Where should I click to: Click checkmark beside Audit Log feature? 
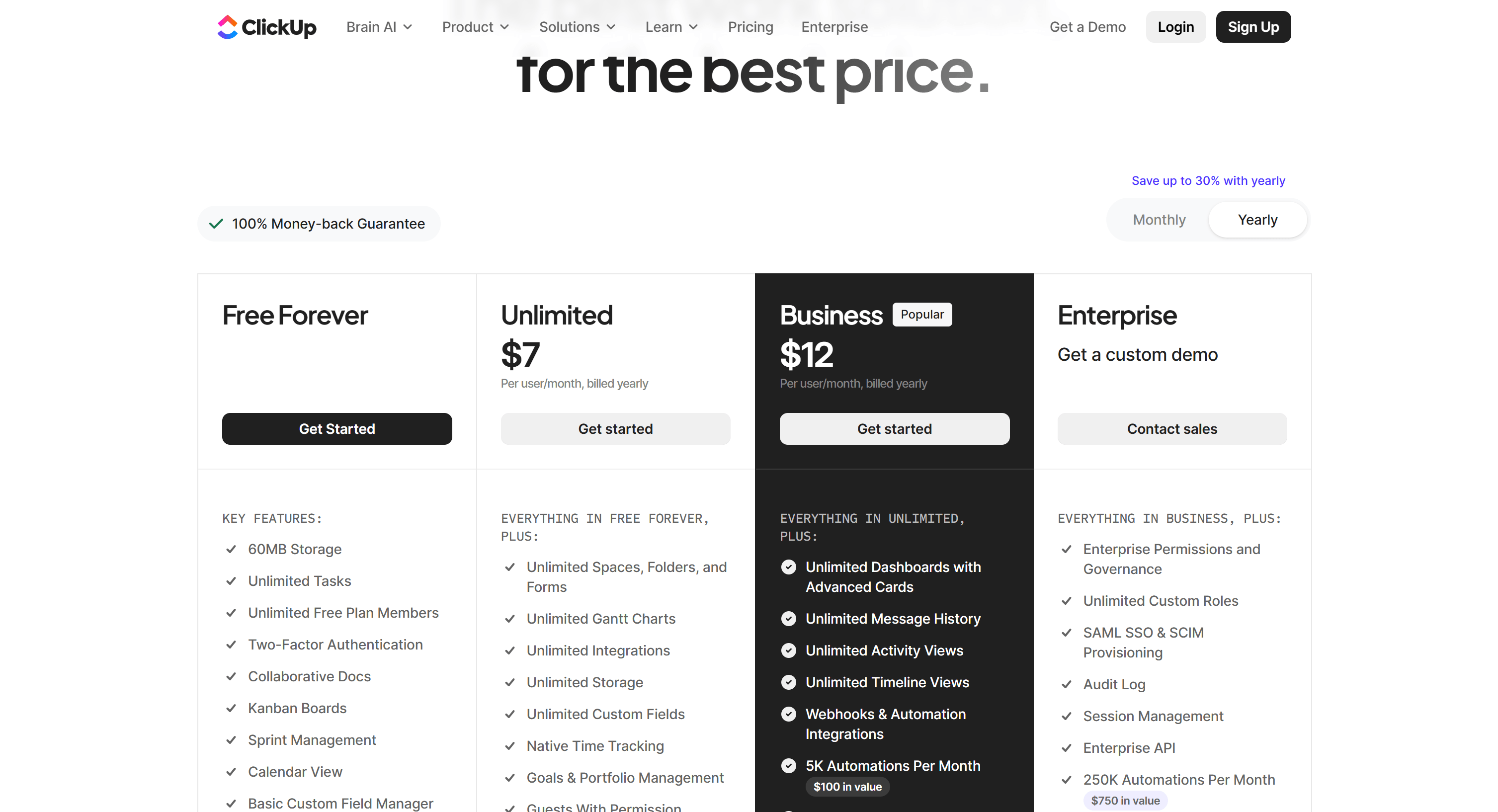[1066, 684]
